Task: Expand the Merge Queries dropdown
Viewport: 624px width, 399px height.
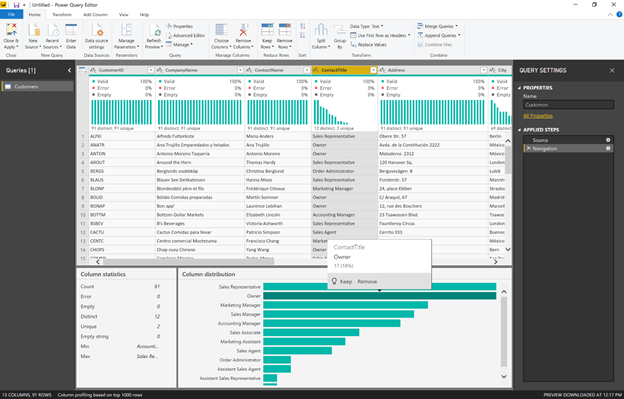Action: click(456, 26)
